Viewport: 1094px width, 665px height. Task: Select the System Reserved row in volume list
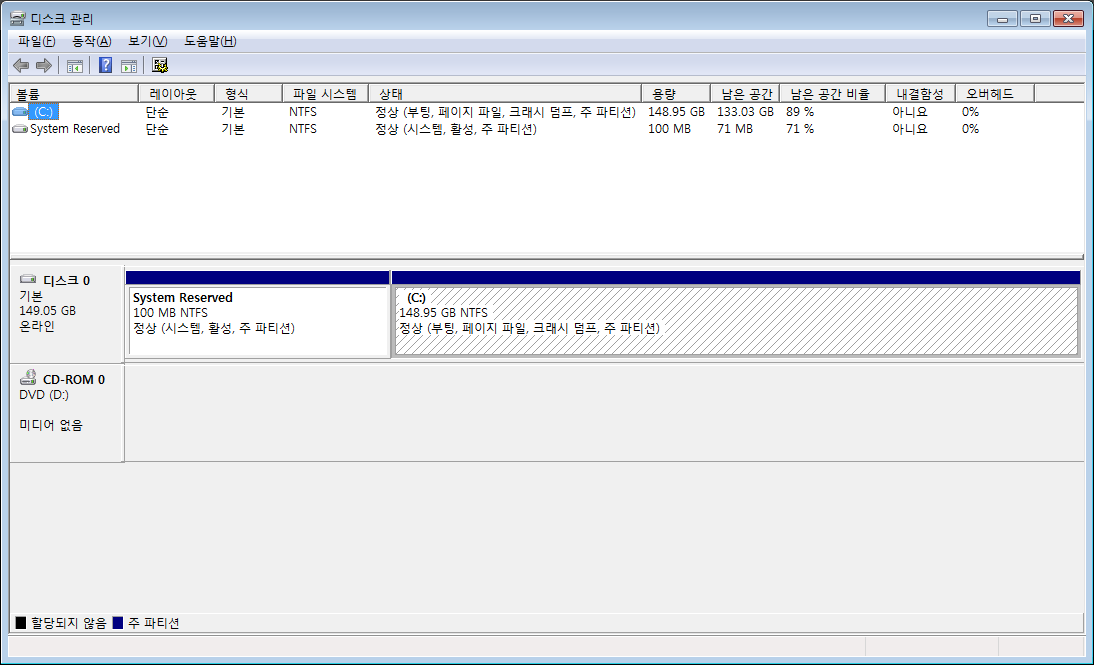pyautogui.click(x=74, y=129)
